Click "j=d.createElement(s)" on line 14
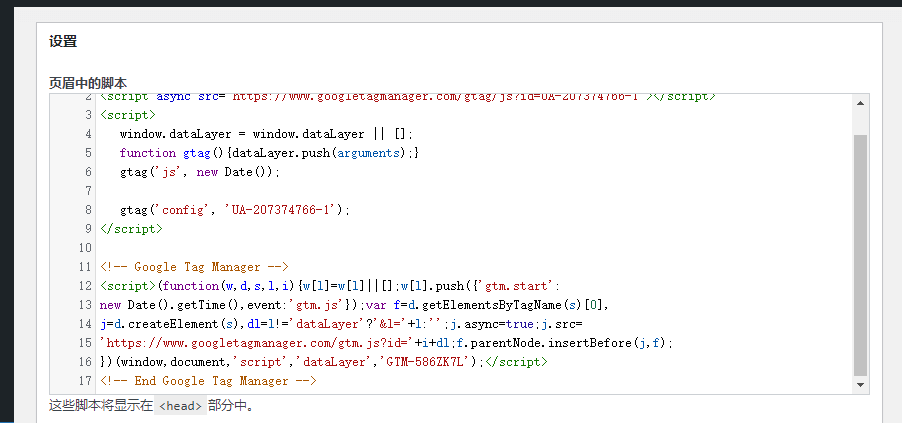The image size is (902, 423). [171, 324]
